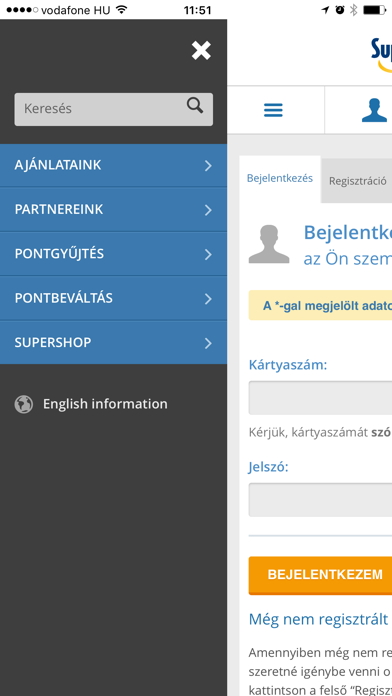Screen dimensions: 392x696
Task: Open the PARTNEREINK menu item
Action: click(x=114, y=210)
